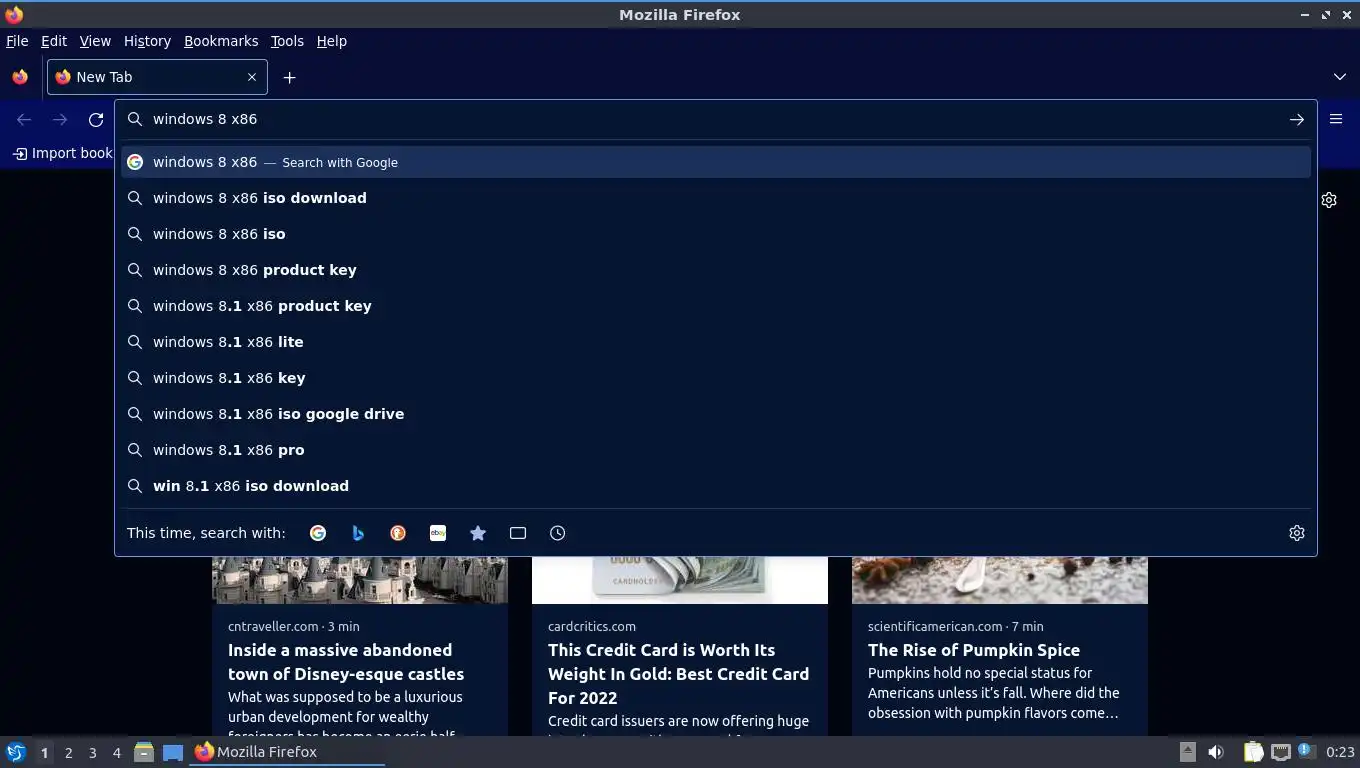
Task: Choose suggestion 'windows 8.1 x86 key'
Action: coord(716,378)
